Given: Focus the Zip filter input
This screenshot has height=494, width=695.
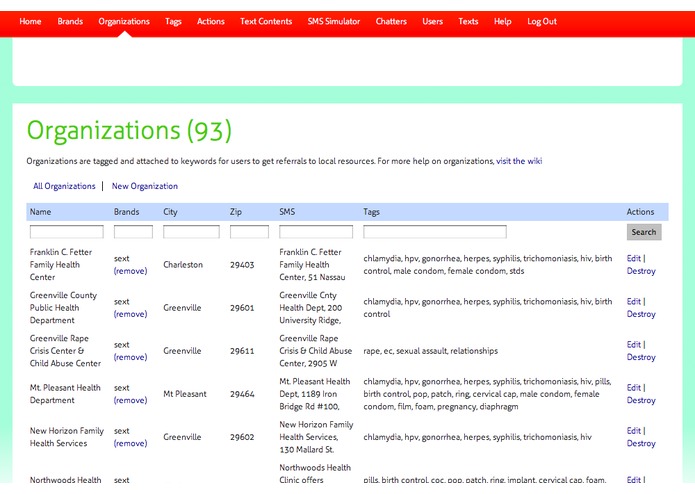Looking at the screenshot, I should click(249, 232).
